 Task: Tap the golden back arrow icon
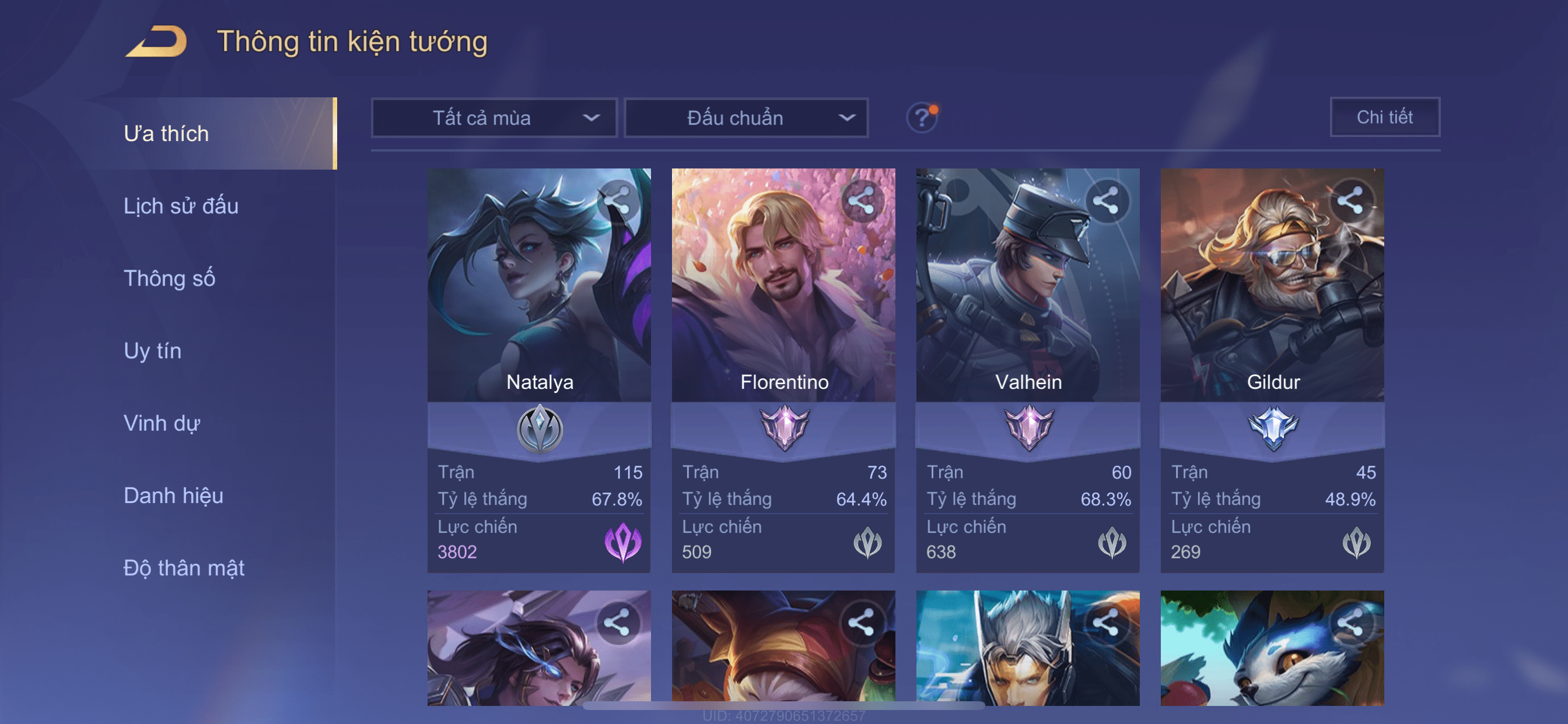click(x=156, y=41)
